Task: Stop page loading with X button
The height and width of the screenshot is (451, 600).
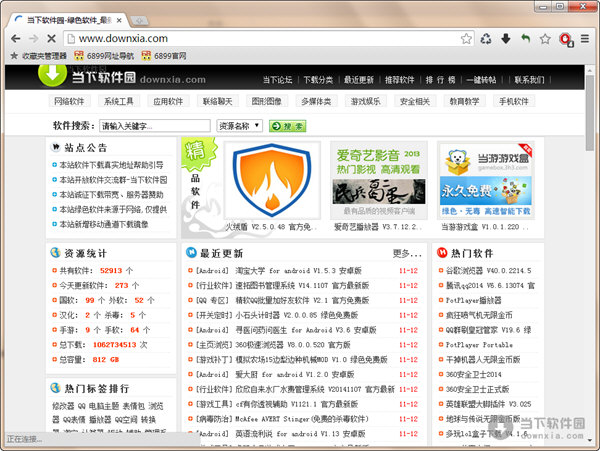Action: [x=51, y=39]
